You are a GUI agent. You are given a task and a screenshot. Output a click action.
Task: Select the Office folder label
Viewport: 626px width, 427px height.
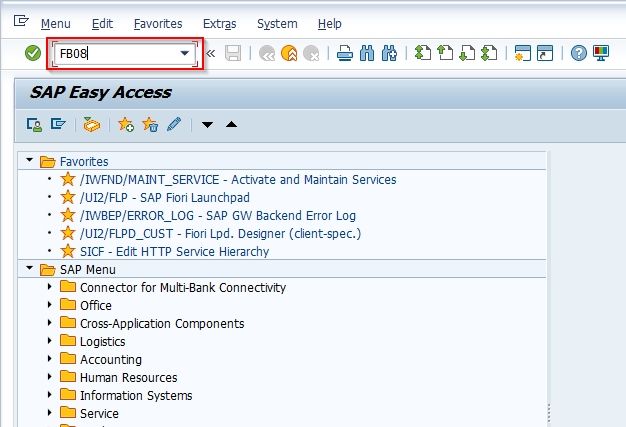(96, 305)
